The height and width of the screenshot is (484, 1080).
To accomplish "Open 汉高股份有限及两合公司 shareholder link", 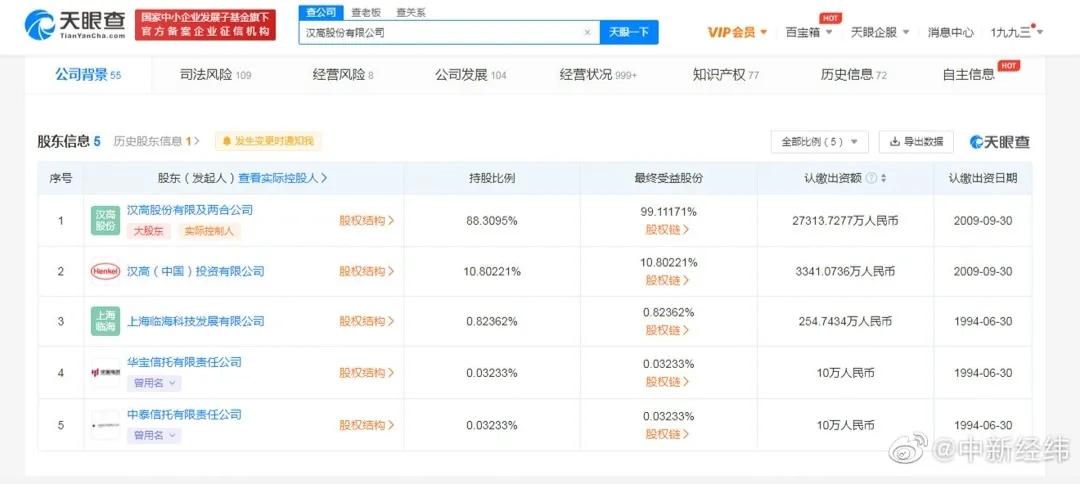I will pos(190,210).
